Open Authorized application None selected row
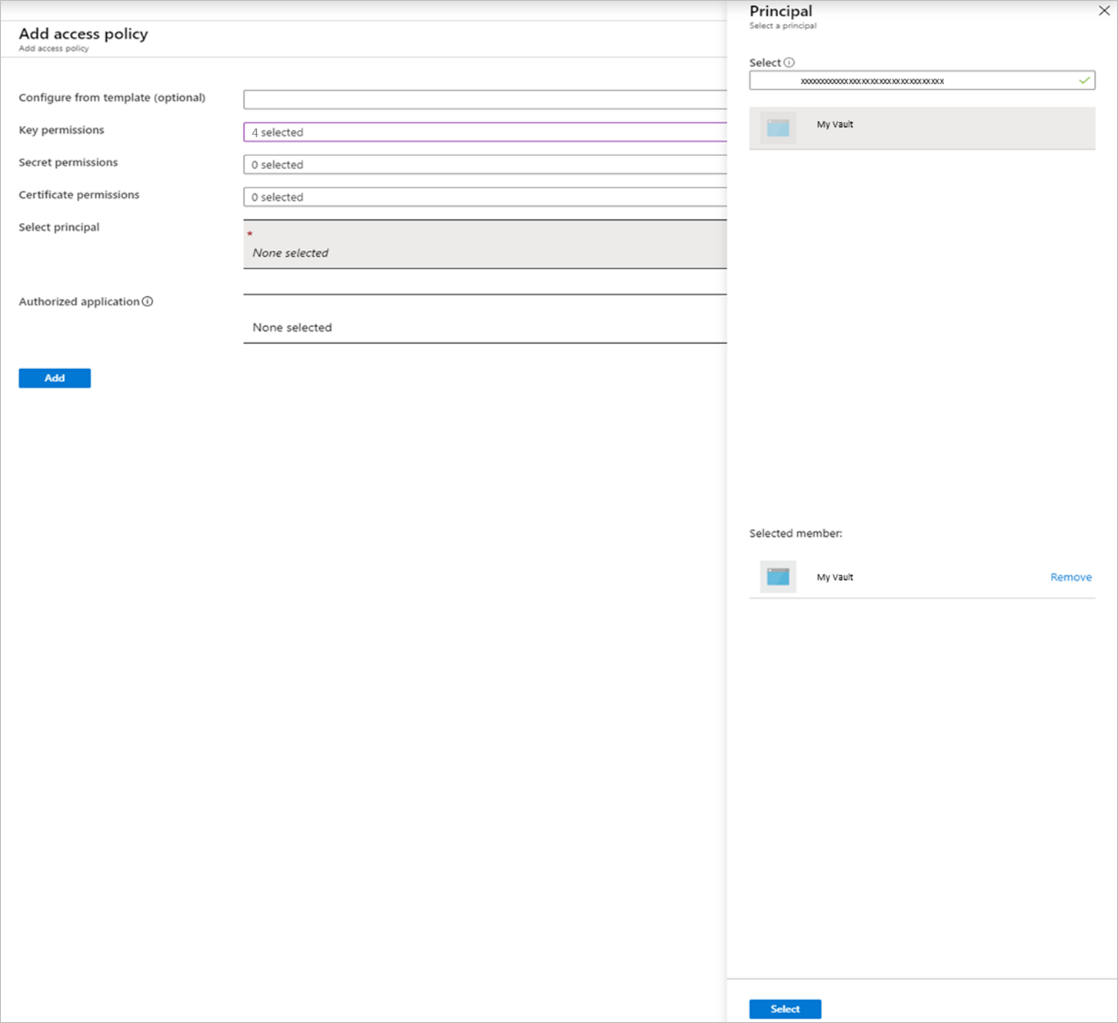Screen dimensions: 1118x1023 coord(485,319)
